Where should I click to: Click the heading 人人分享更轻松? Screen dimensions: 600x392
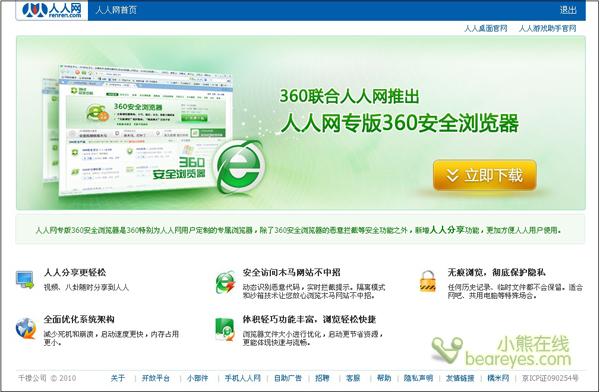(x=75, y=273)
